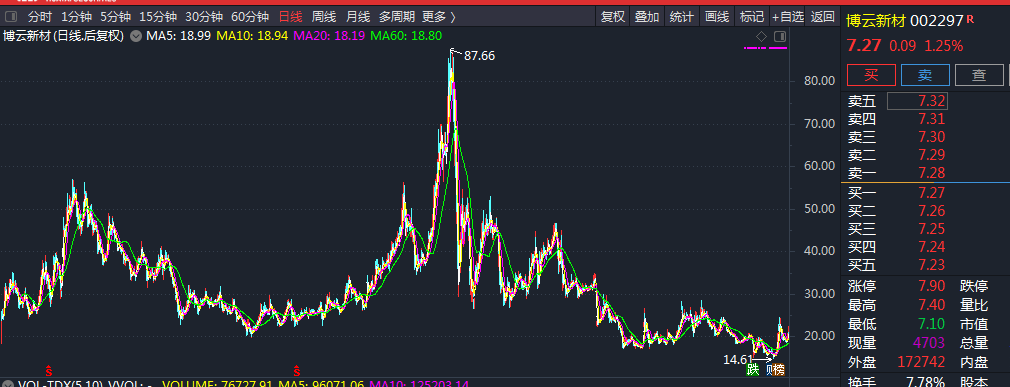Click the 返回 back button
Screen dimensions: 1010x387
(823, 17)
